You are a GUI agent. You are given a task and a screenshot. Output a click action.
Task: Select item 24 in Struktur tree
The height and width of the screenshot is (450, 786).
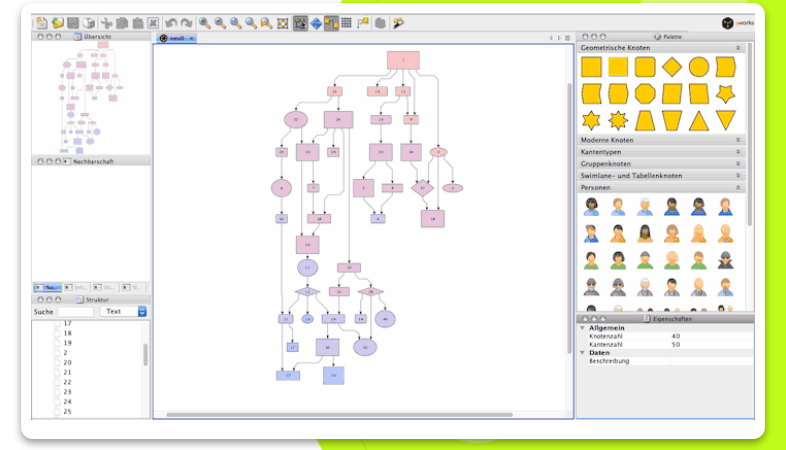coord(67,402)
